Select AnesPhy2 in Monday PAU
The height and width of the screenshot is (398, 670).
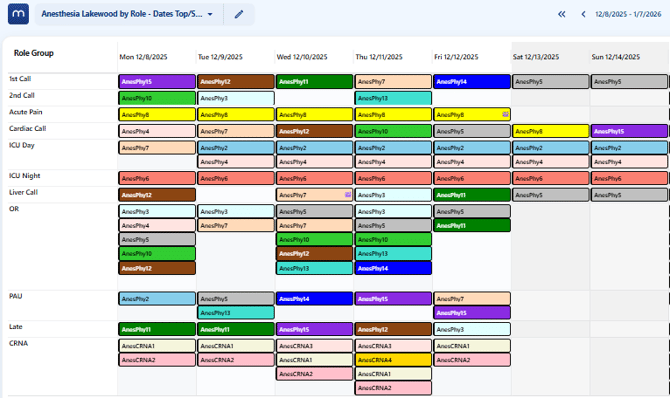157,299
